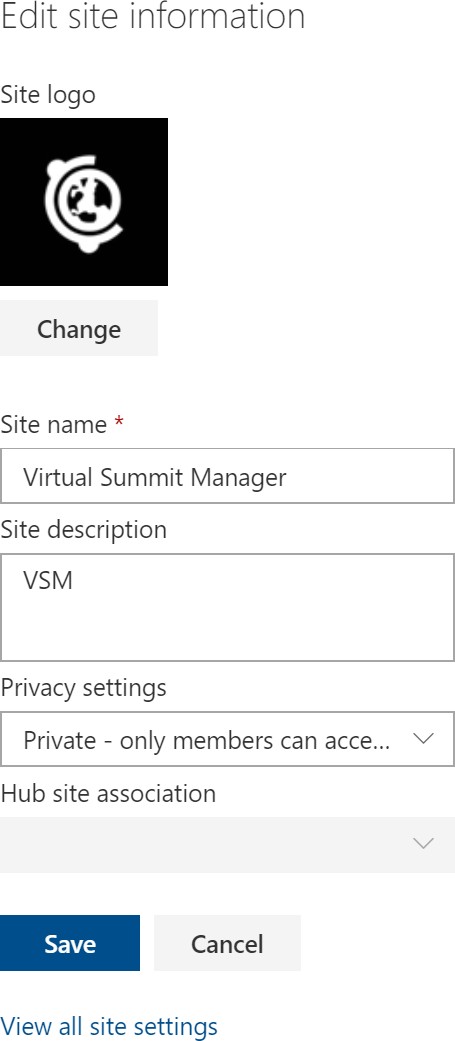The width and height of the screenshot is (455, 1041).
Task: Click inside the Site description text area
Action: (227, 607)
